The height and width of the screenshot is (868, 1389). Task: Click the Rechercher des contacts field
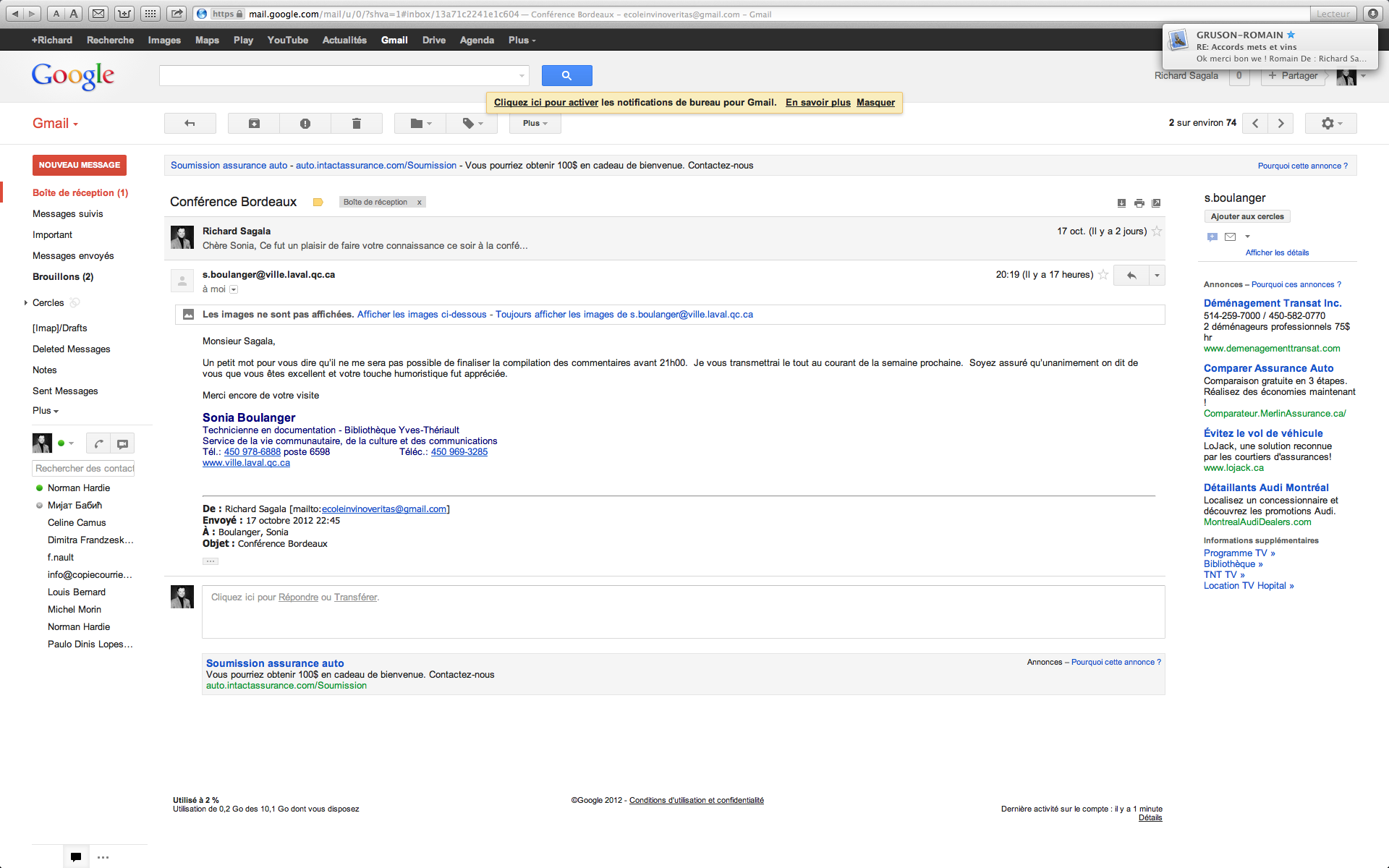coord(84,469)
